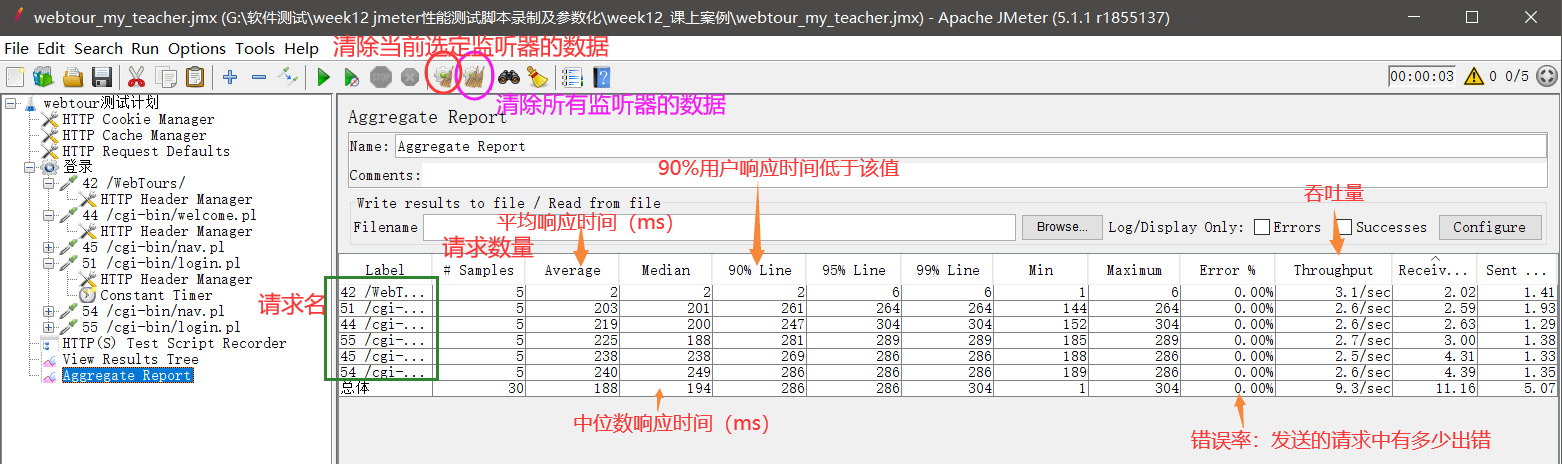The height and width of the screenshot is (464, 1562).
Task: Open the Search menu
Action: point(99,48)
